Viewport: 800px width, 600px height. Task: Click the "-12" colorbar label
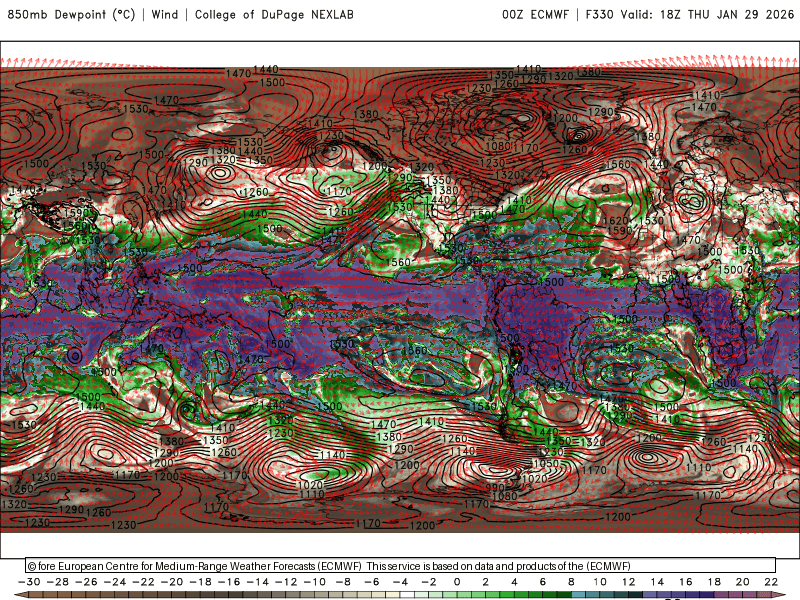pos(286,582)
